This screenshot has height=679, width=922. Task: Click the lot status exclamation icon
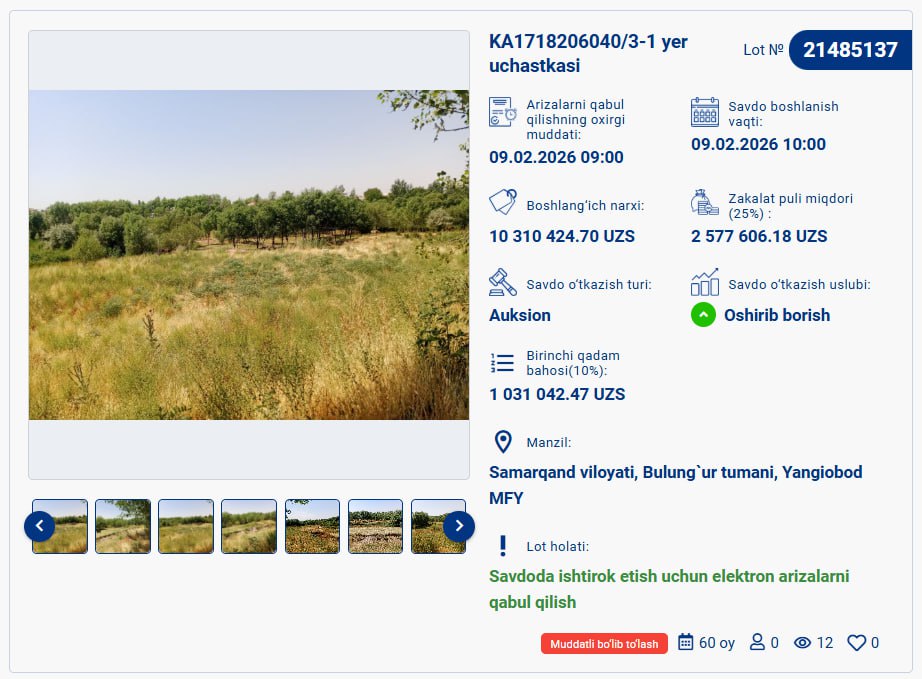point(503,545)
